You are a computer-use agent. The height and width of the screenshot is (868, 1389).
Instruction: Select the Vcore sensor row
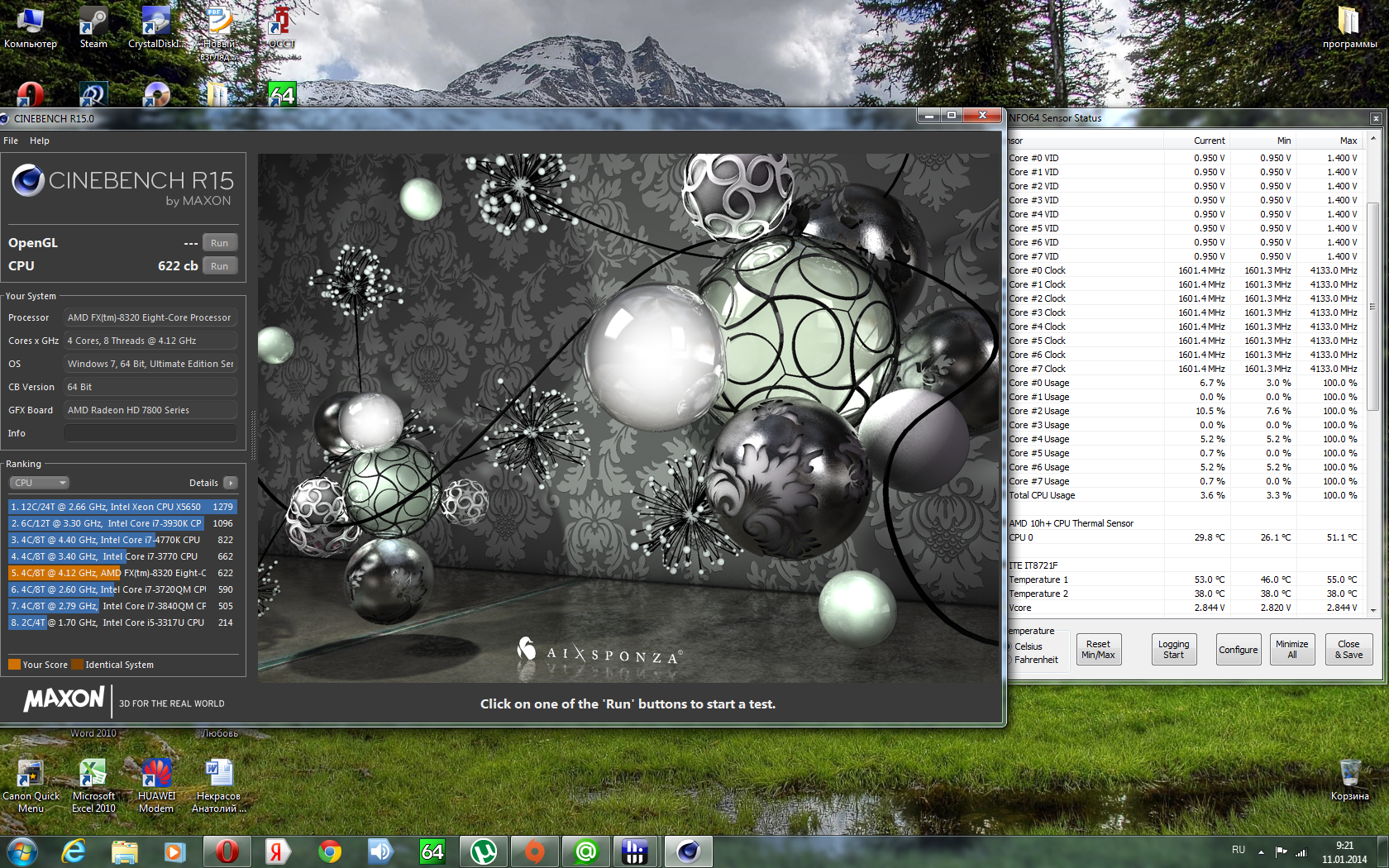1185,608
